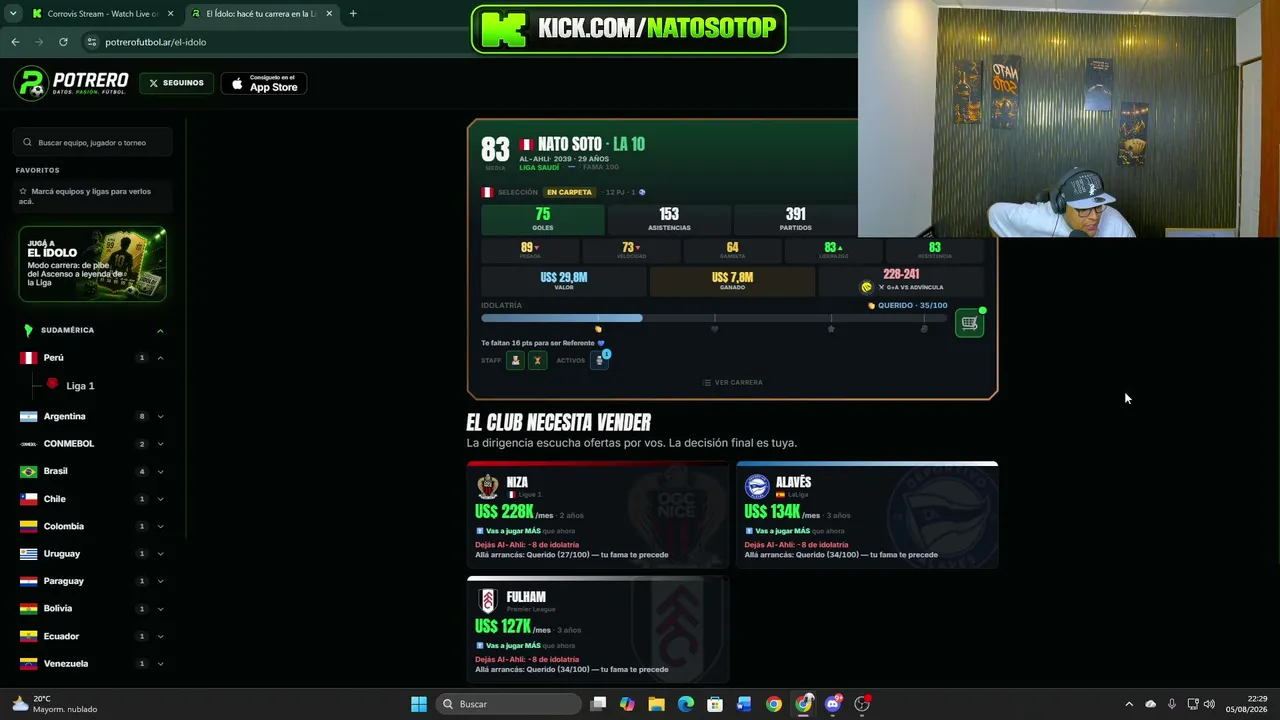Select Bolivia in the sidebar
This screenshot has height=720, width=1280.
(58, 608)
